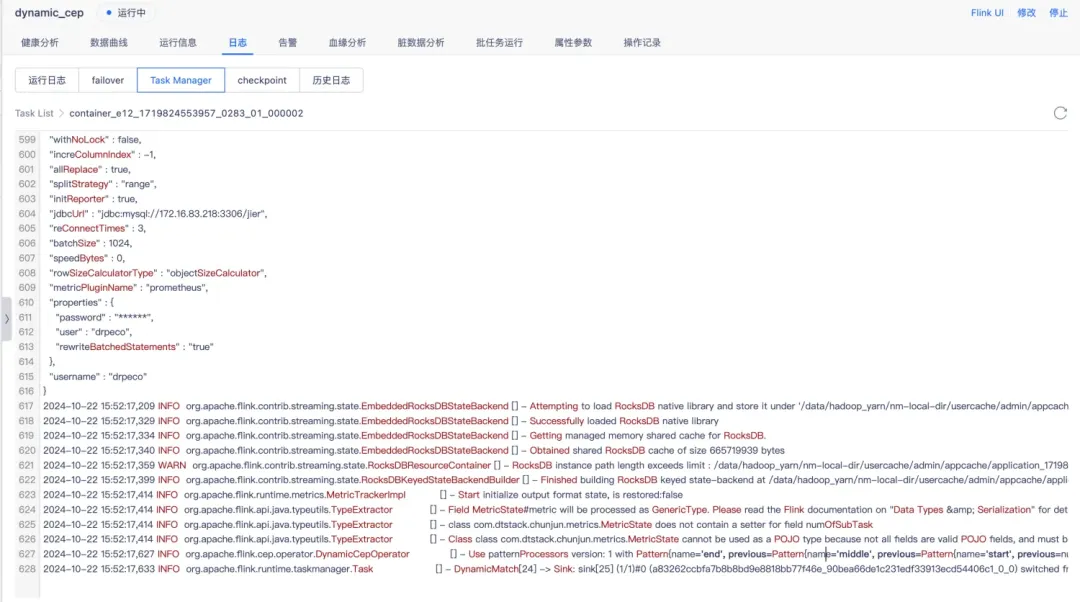Open the failover log sub-tab

coord(107,79)
